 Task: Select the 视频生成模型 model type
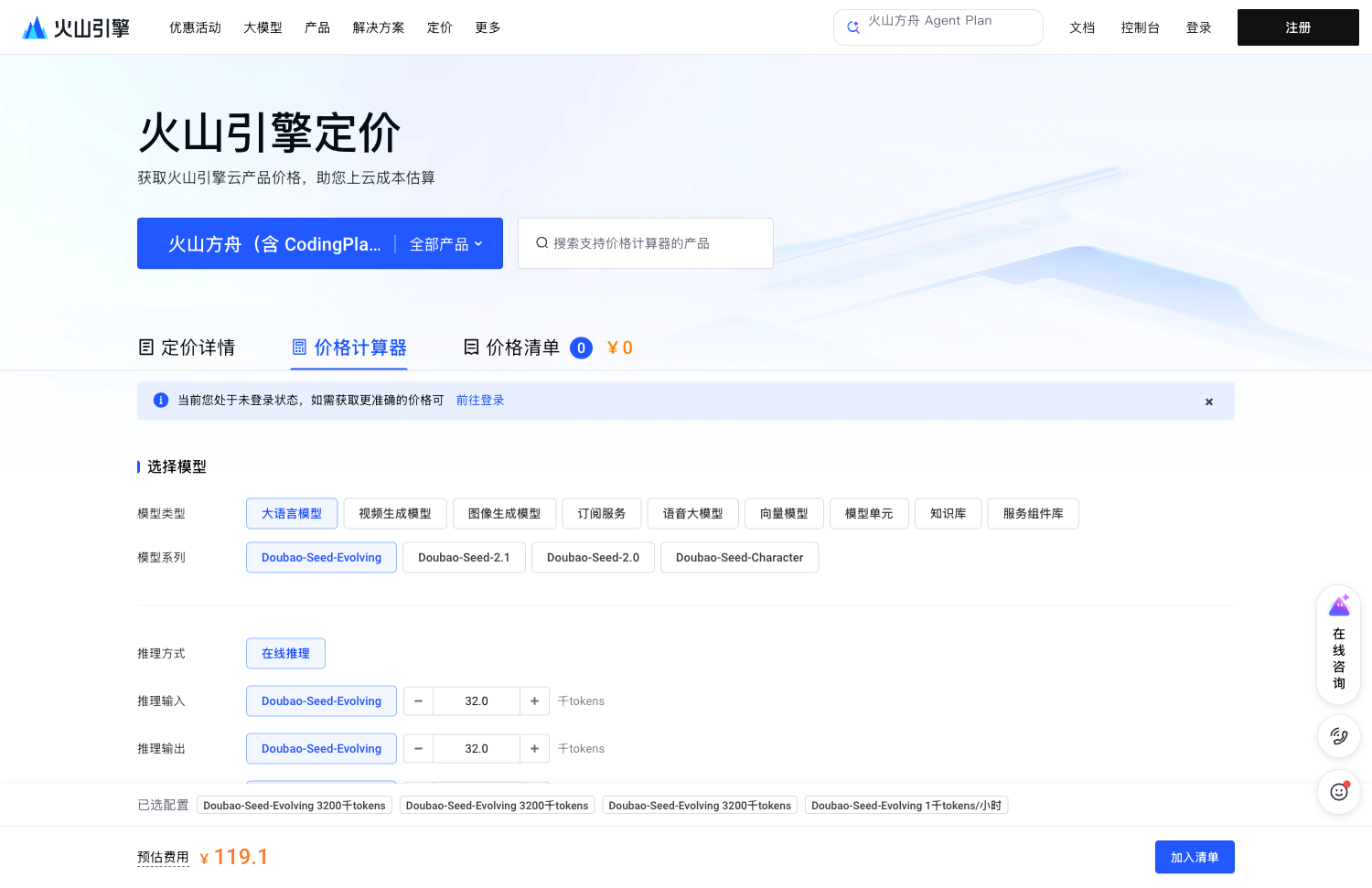click(x=395, y=514)
